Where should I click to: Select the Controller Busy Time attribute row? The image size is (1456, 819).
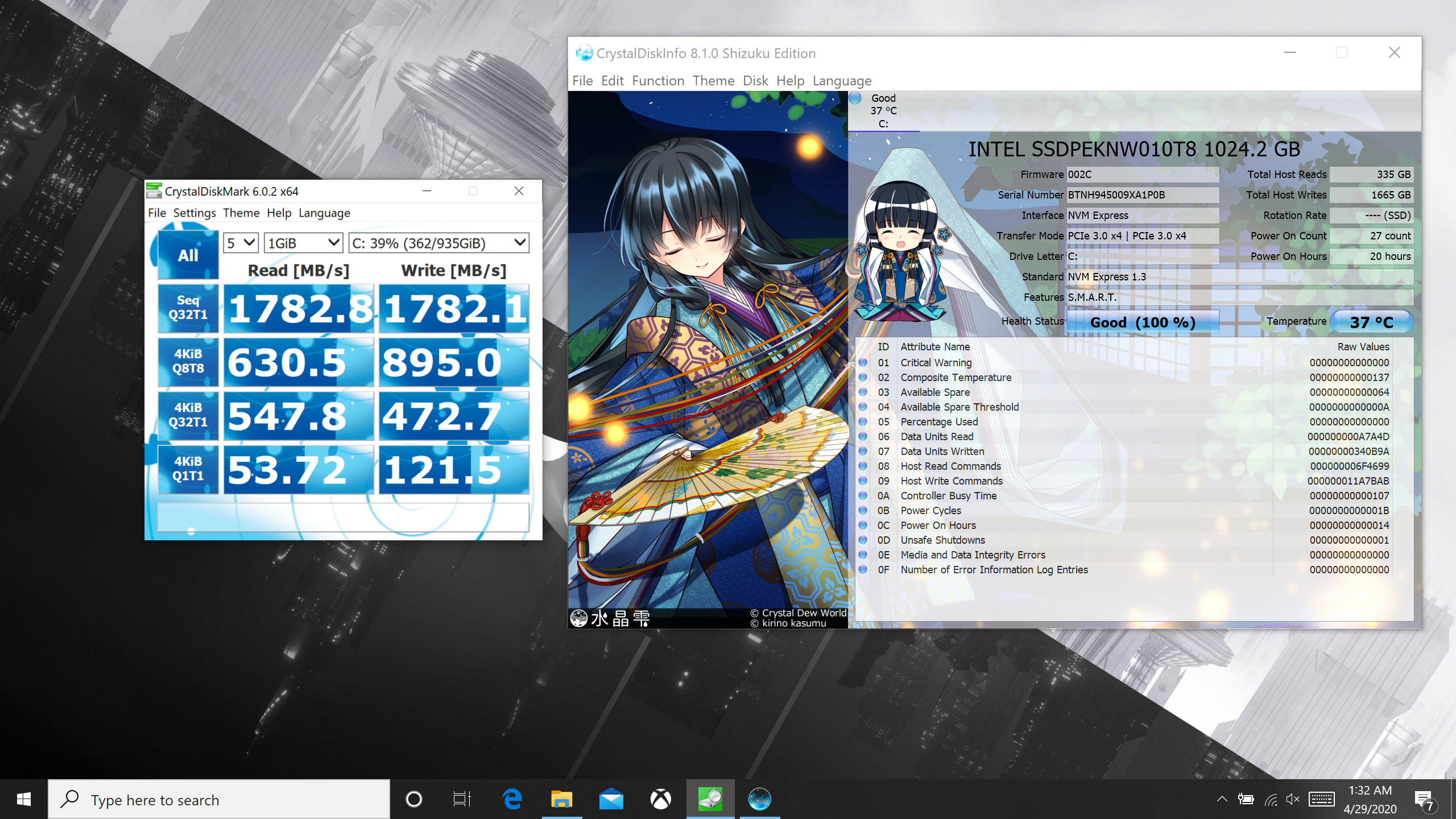click(1124, 496)
